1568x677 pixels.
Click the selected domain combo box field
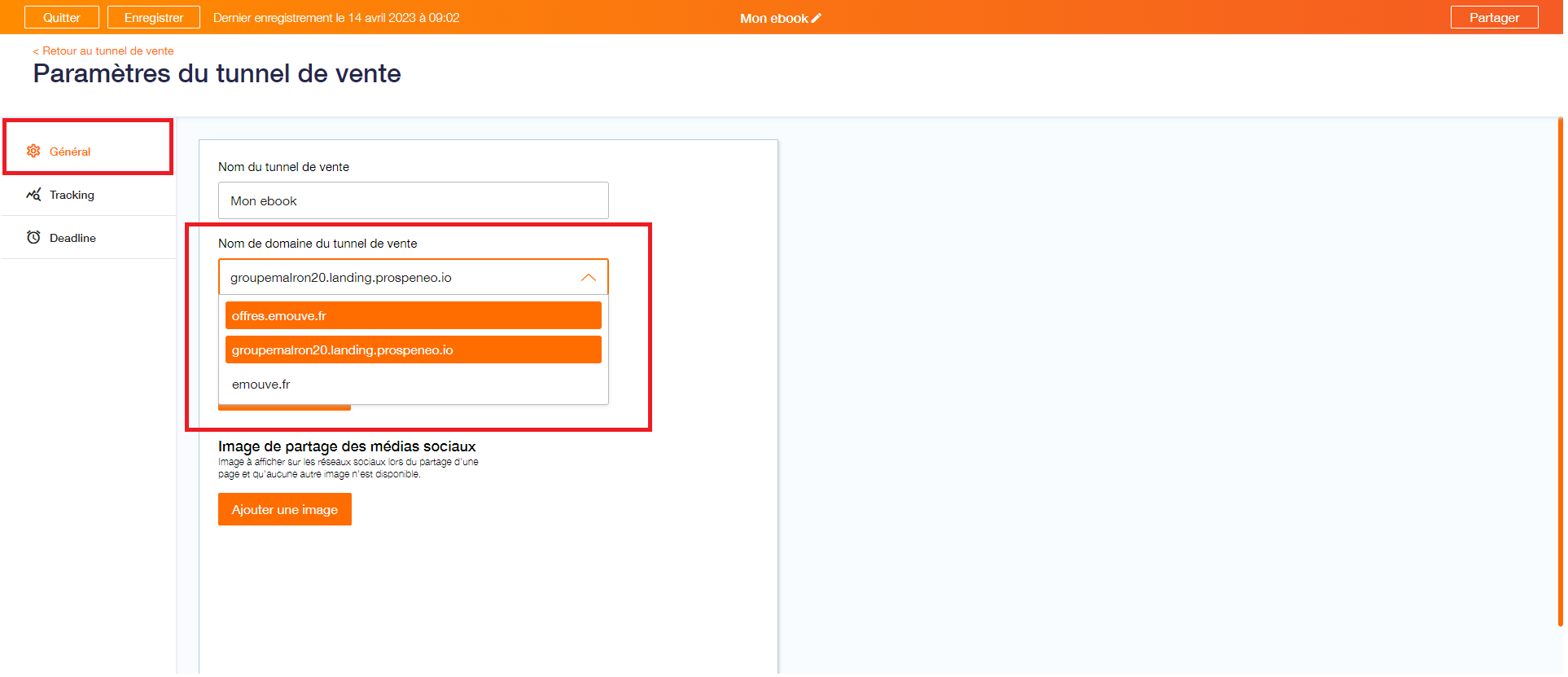[414, 277]
